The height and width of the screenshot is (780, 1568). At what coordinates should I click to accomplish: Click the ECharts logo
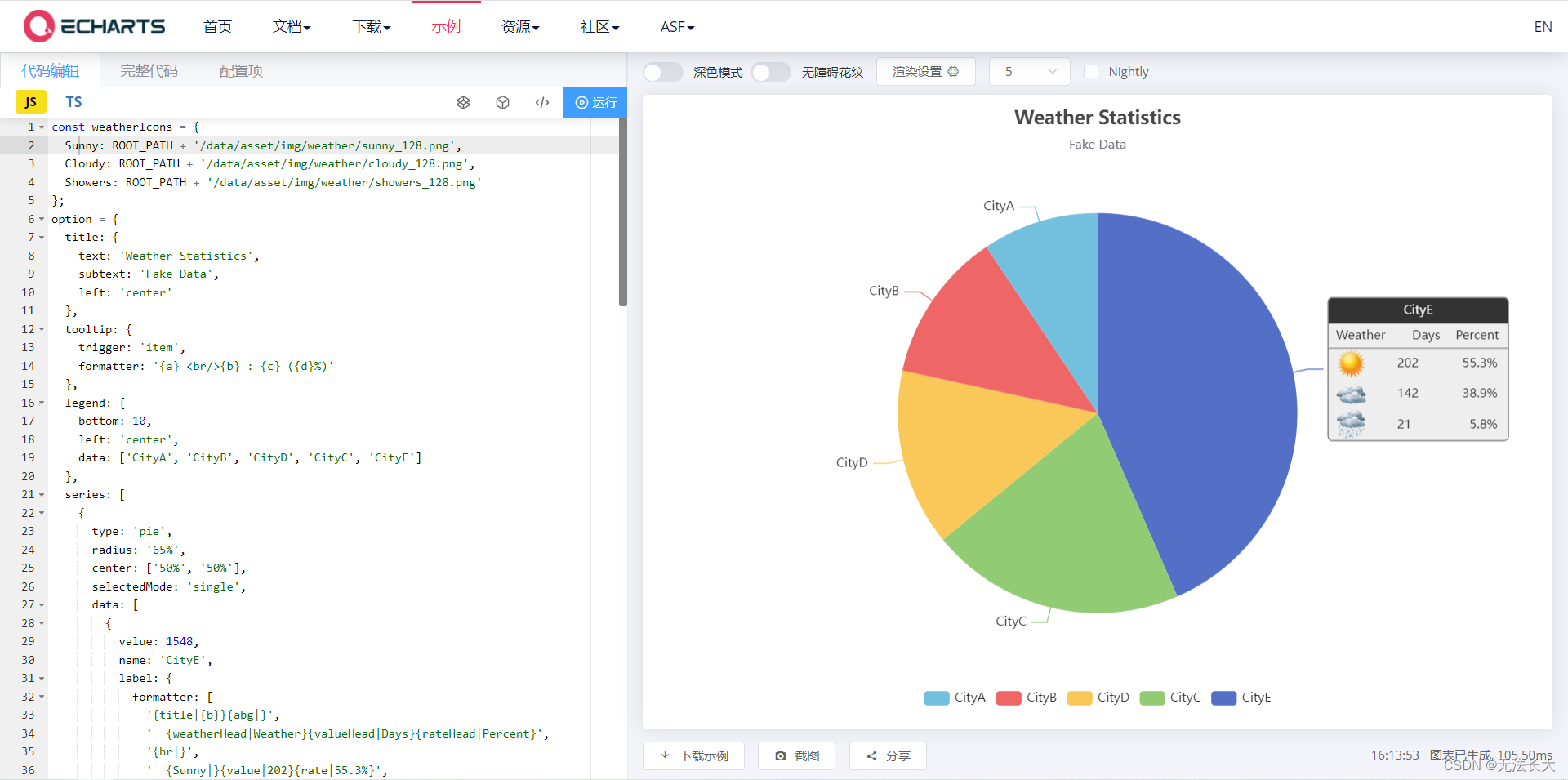[x=95, y=26]
